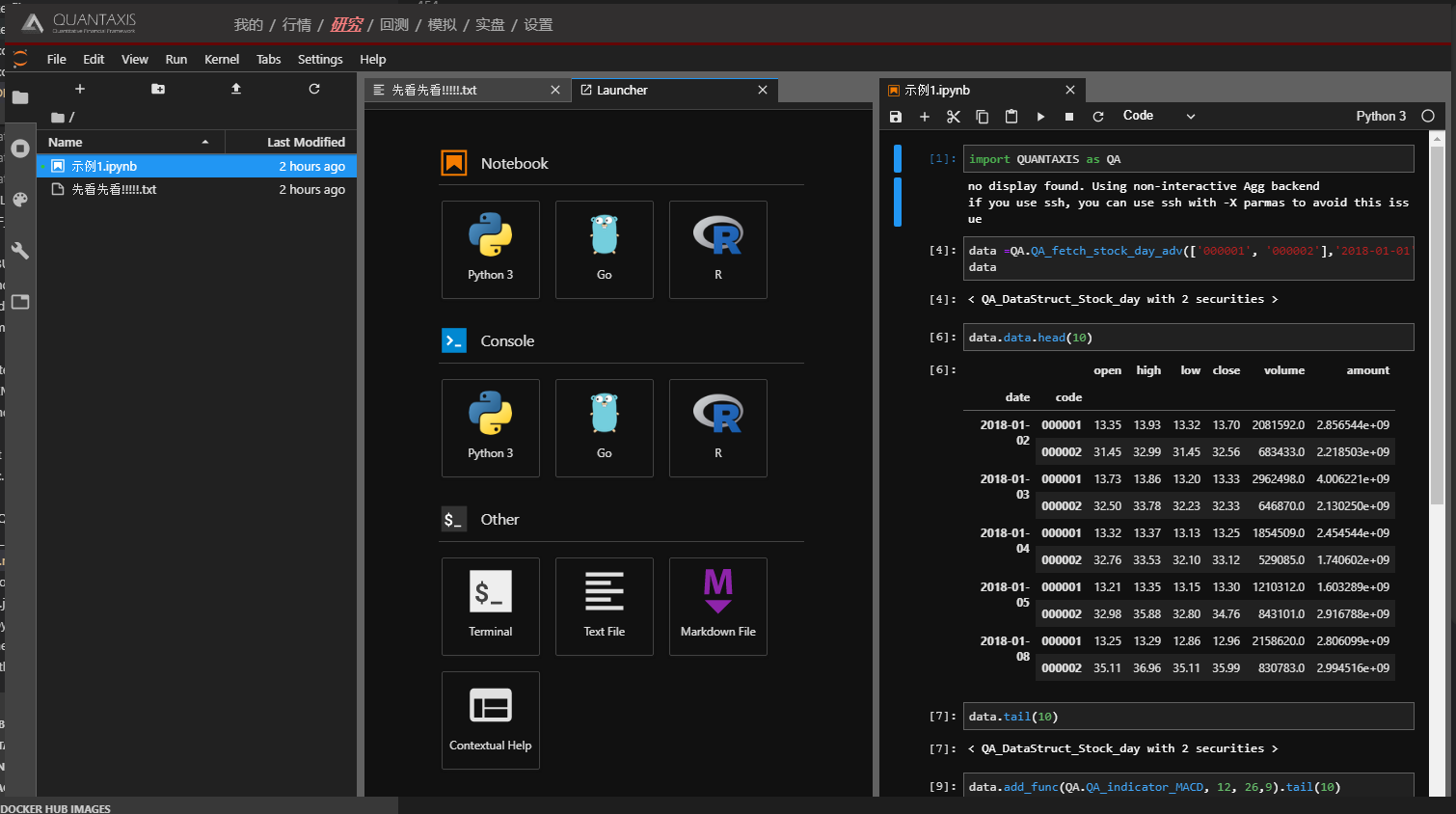This screenshot has width=1456, height=814.
Task: Create a new Text File
Action: click(605, 607)
